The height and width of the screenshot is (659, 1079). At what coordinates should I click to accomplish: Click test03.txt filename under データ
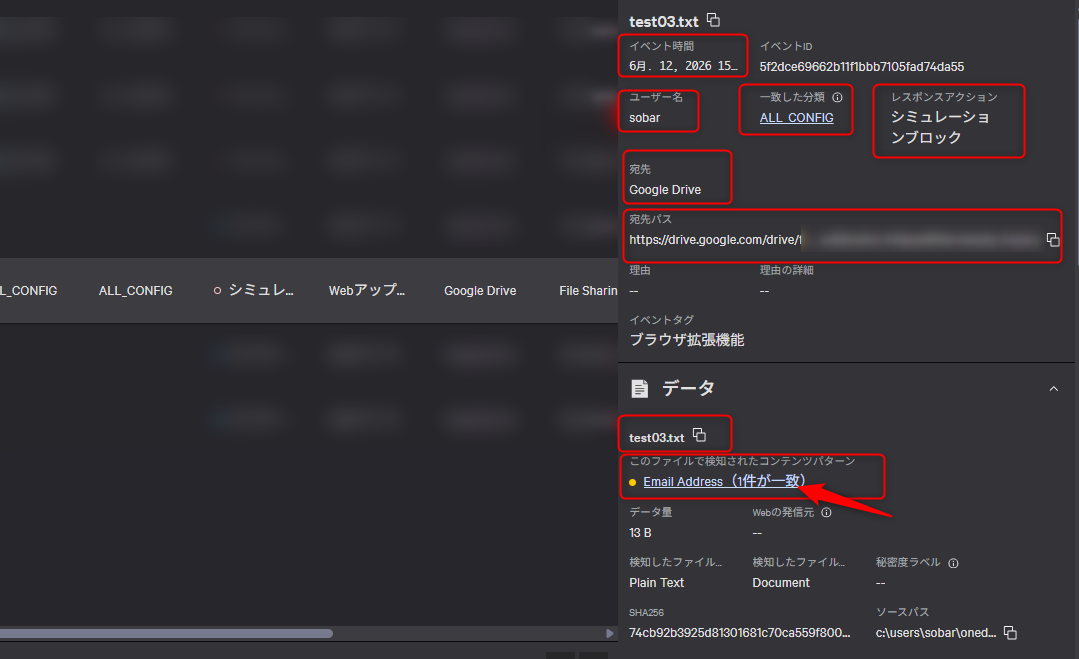656,437
